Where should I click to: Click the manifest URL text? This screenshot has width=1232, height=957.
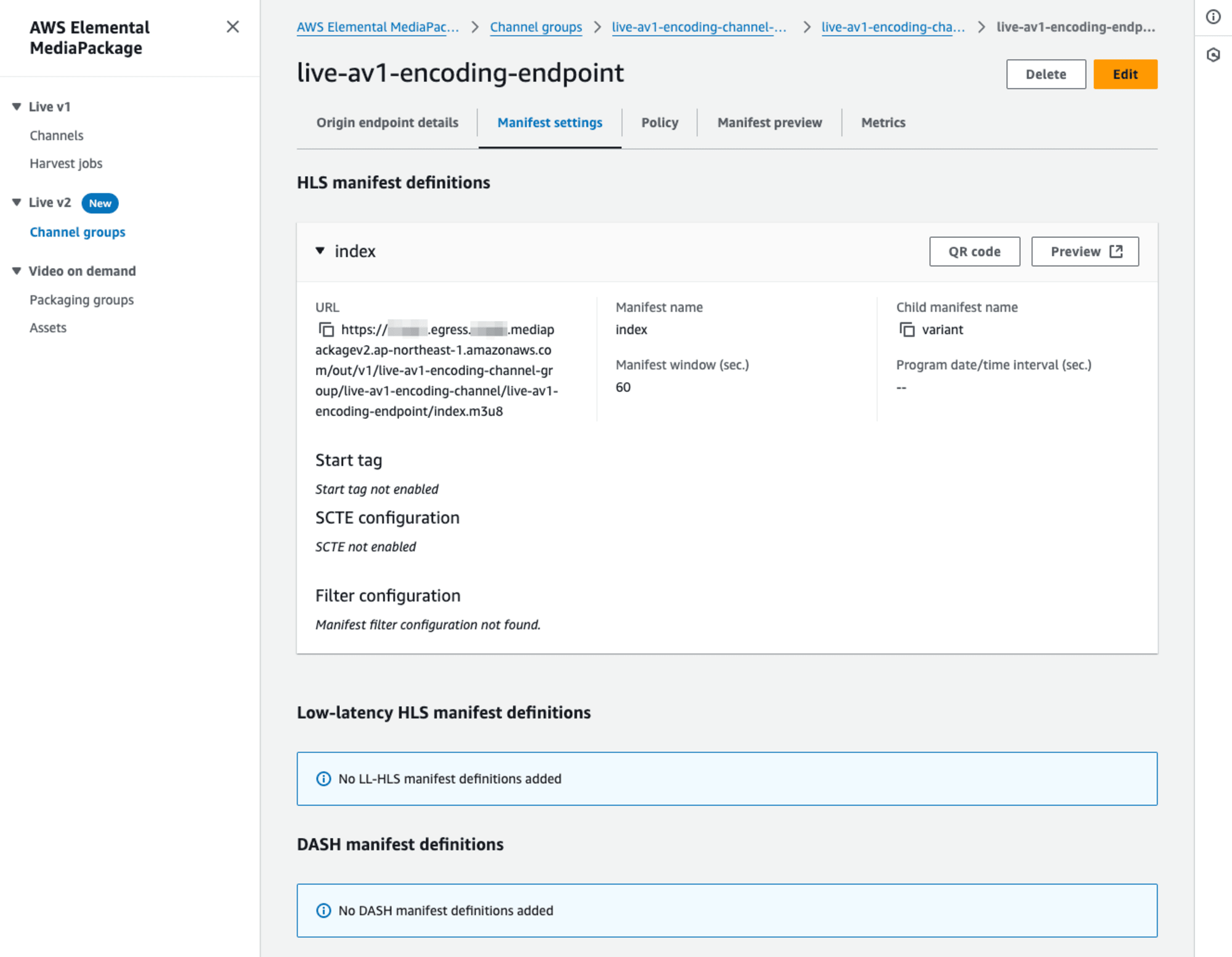[x=437, y=370]
